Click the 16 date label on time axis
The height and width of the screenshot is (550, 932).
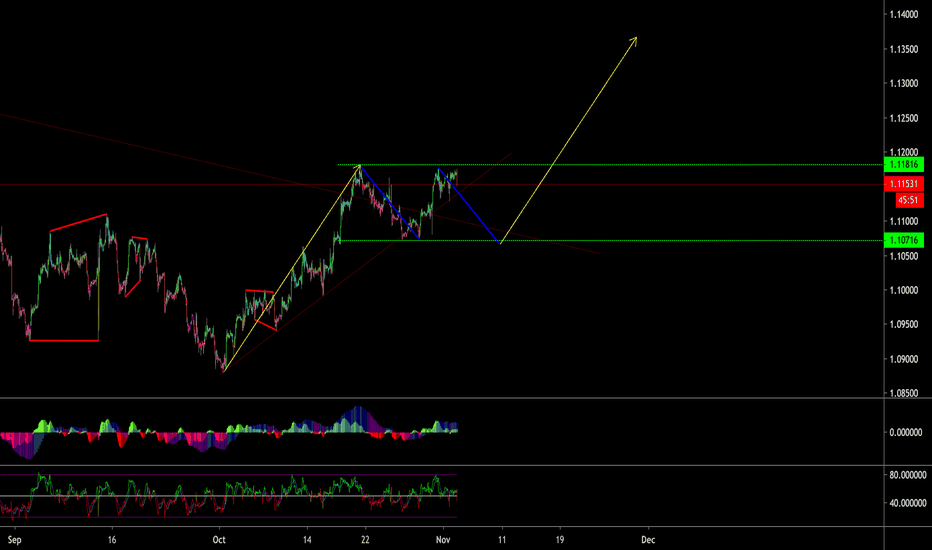click(112, 540)
